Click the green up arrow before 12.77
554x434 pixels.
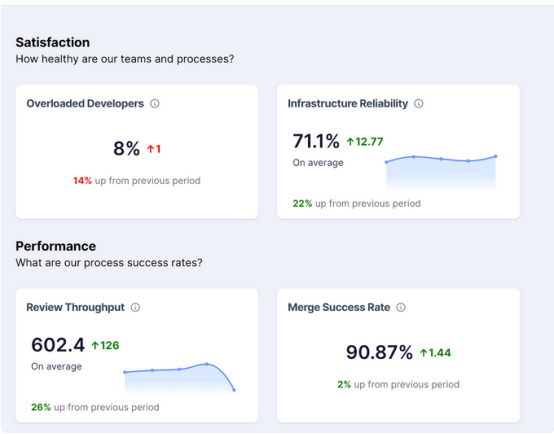click(350, 142)
